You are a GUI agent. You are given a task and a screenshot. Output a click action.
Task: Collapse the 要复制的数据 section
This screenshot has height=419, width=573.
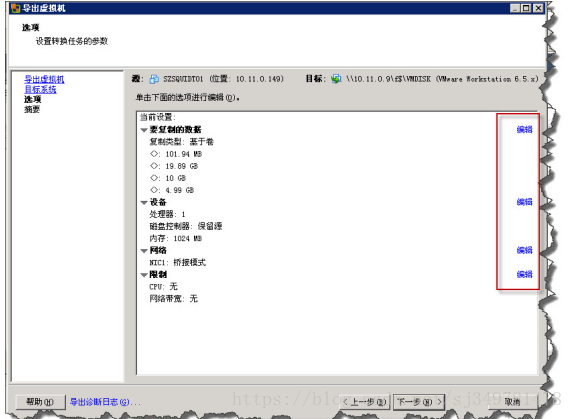[144, 130]
